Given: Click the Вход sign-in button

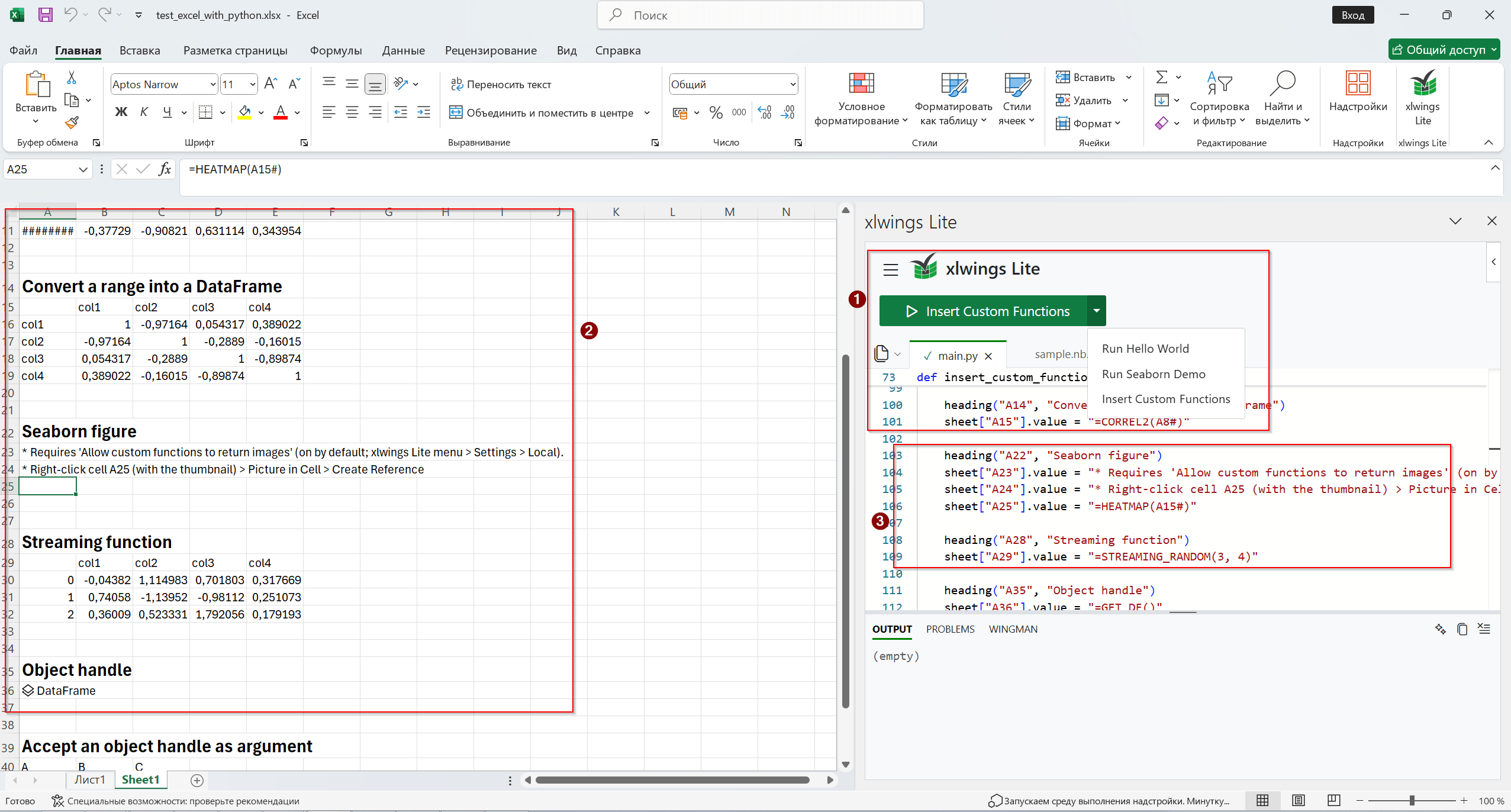Looking at the screenshot, I should [1352, 15].
